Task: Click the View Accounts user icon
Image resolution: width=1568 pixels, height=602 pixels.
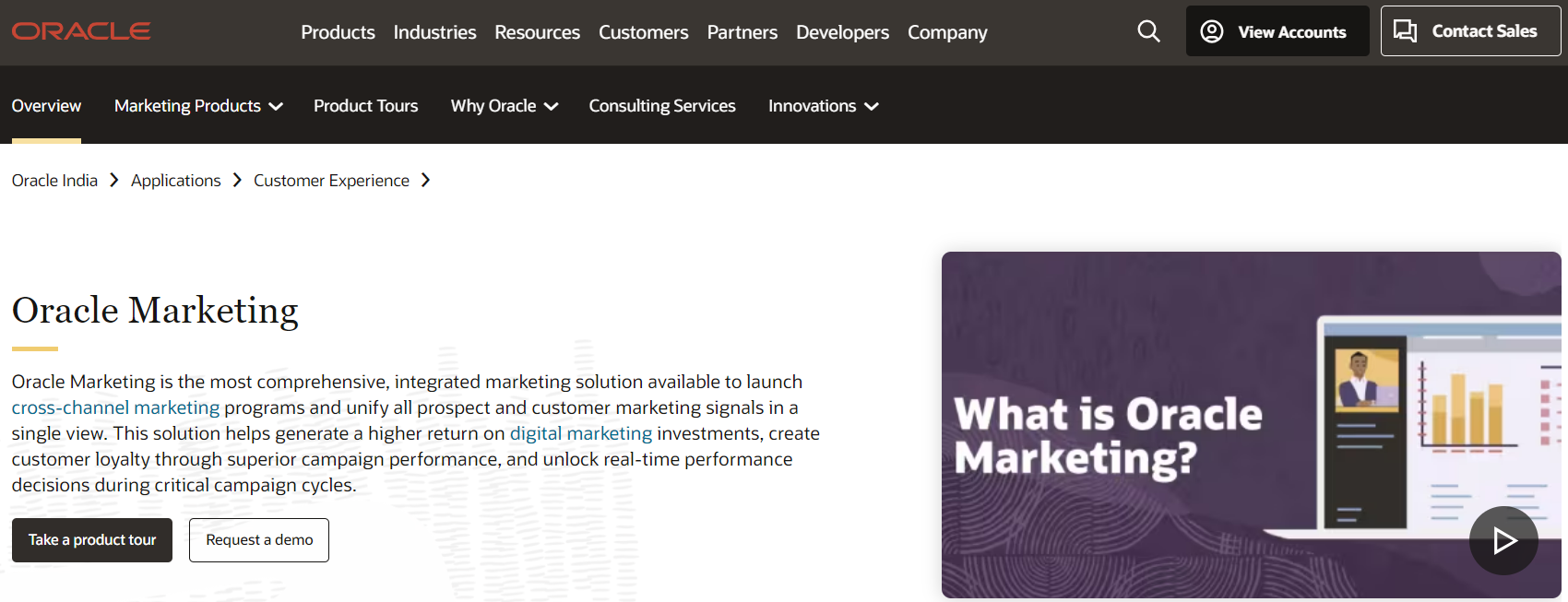Action: point(1212,31)
